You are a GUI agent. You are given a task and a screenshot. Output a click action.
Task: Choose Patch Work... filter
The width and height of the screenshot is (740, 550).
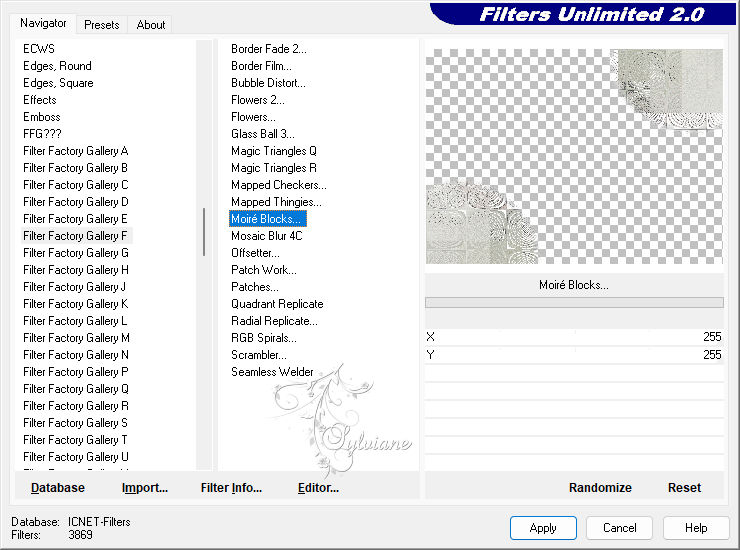click(264, 270)
